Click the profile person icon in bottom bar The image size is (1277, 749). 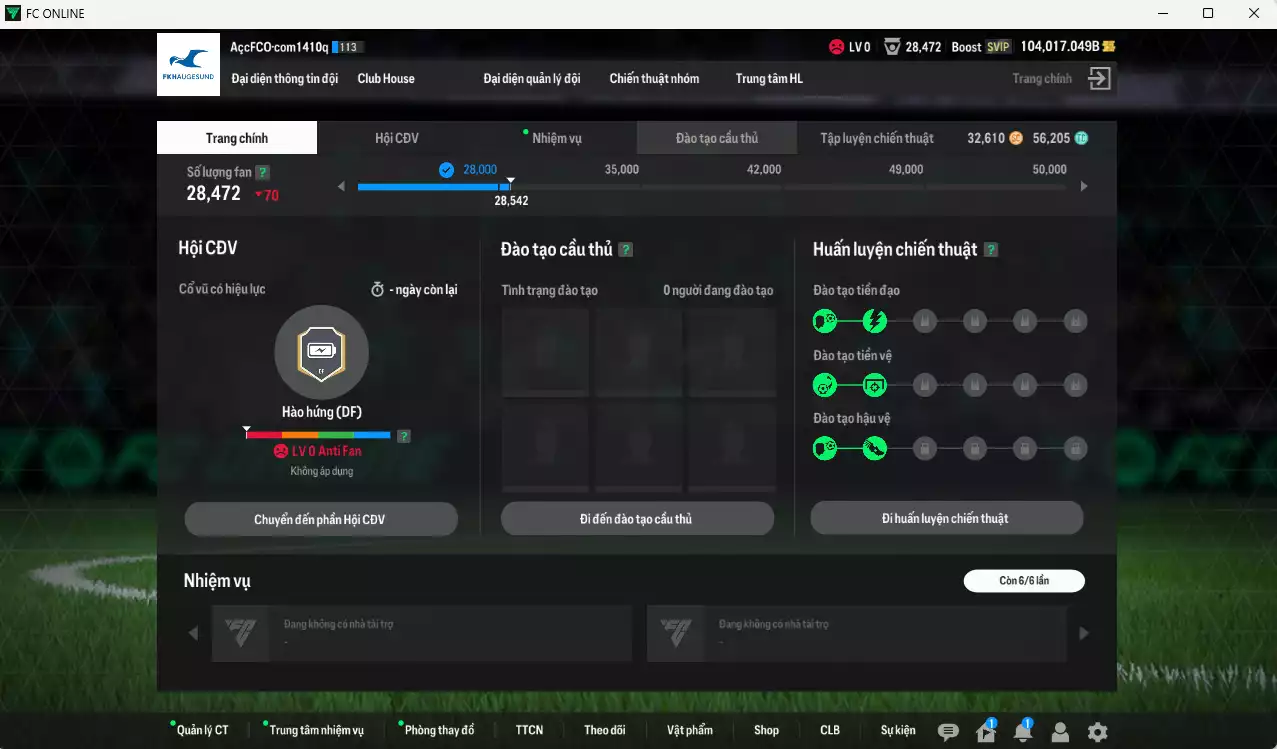[x=1060, y=732]
